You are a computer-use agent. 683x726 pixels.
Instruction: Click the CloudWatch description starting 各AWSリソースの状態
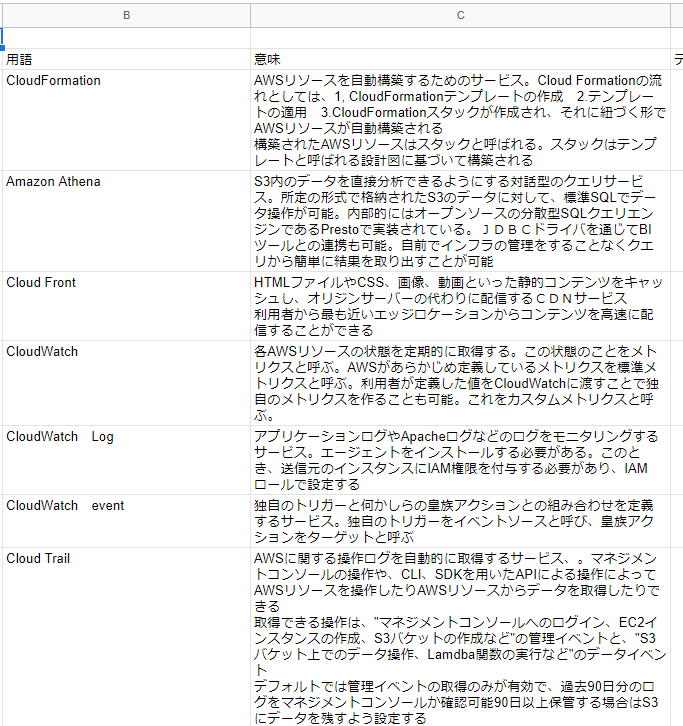[460, 383]
